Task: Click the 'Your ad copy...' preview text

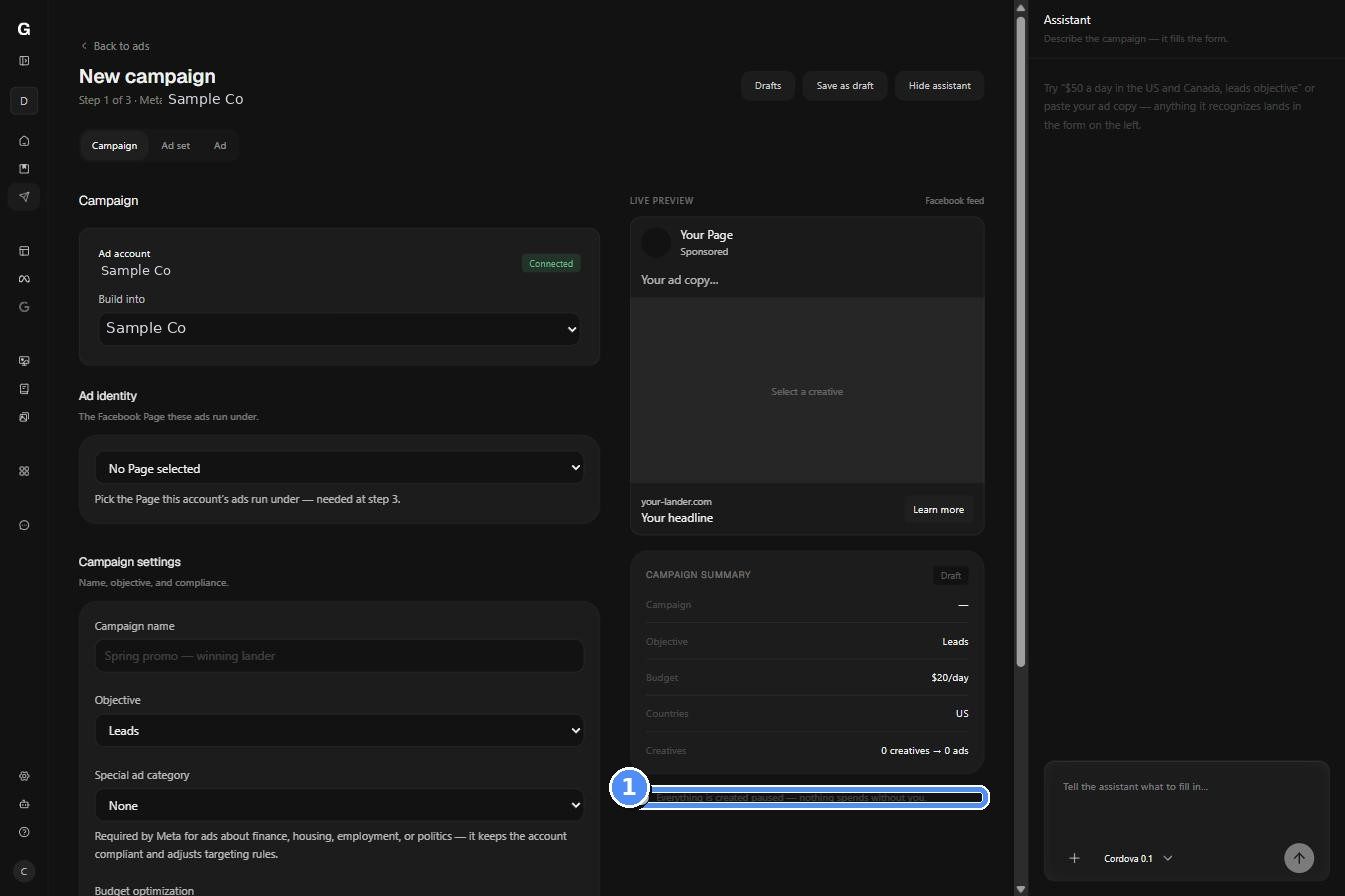Action: coord(680,280)
